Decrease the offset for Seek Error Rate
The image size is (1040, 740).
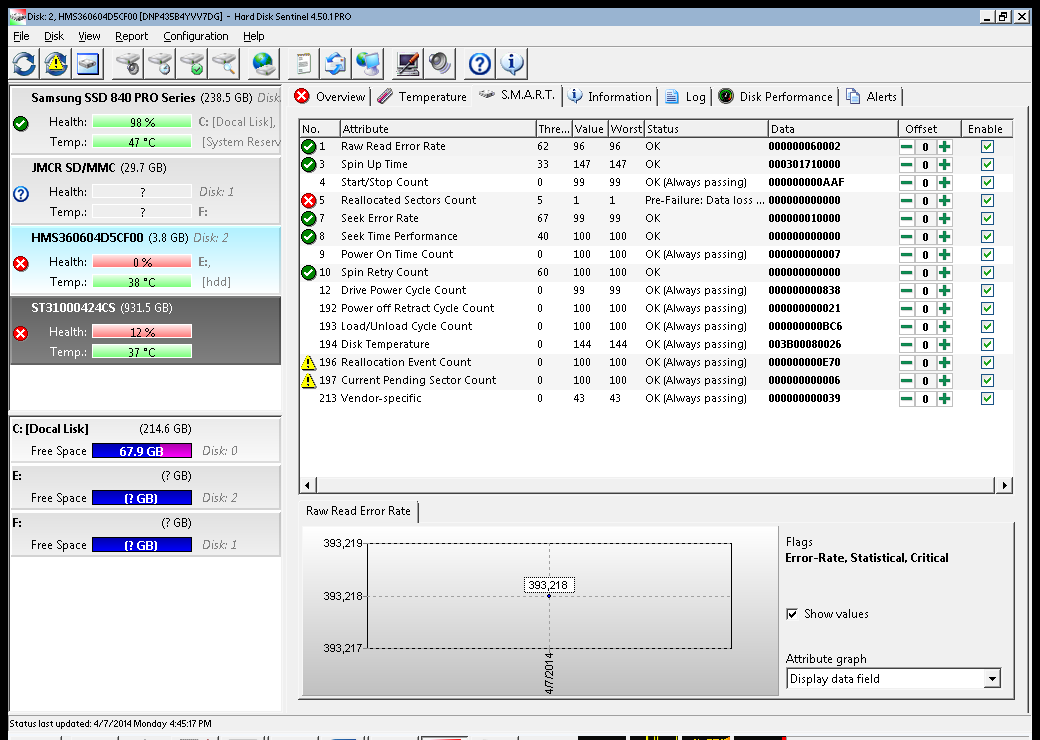click(906, 218)
